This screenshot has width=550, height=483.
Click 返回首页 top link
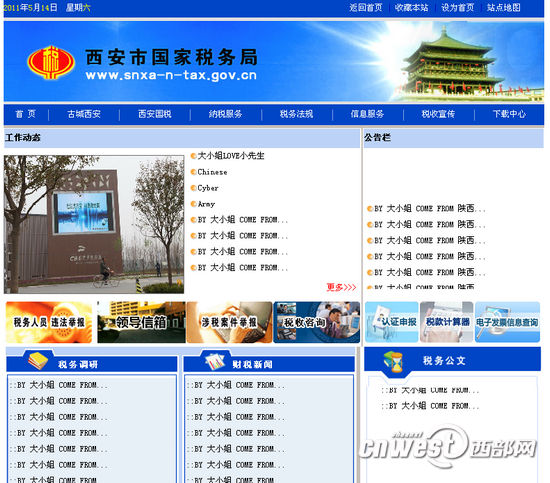pyautogui.click(x=366, y=8)
